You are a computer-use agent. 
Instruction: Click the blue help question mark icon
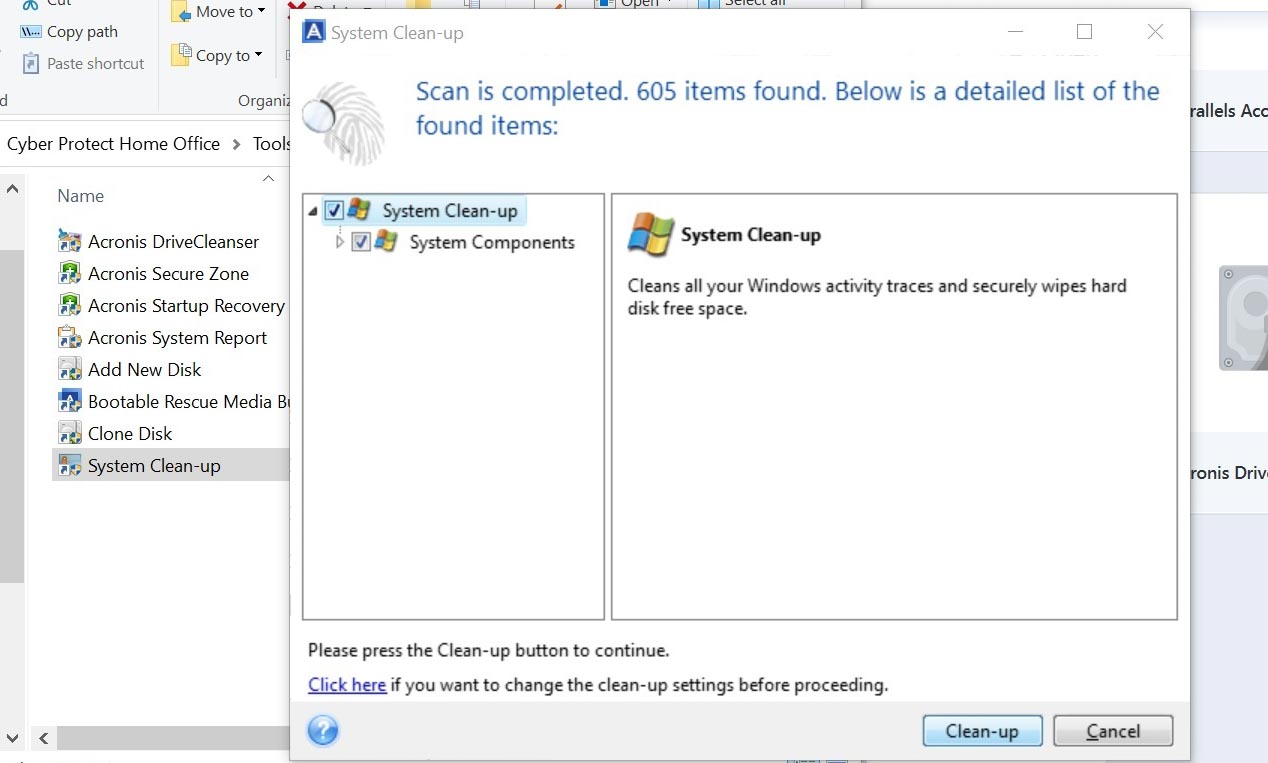tap(323, 731)
